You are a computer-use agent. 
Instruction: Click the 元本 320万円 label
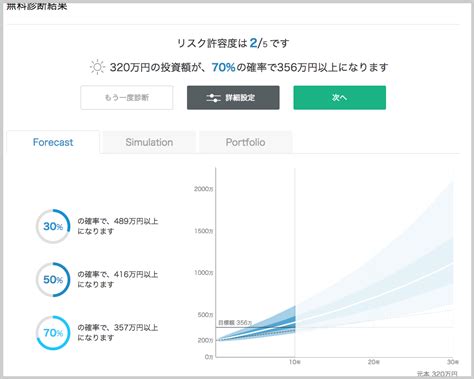[x=437, y=374]
